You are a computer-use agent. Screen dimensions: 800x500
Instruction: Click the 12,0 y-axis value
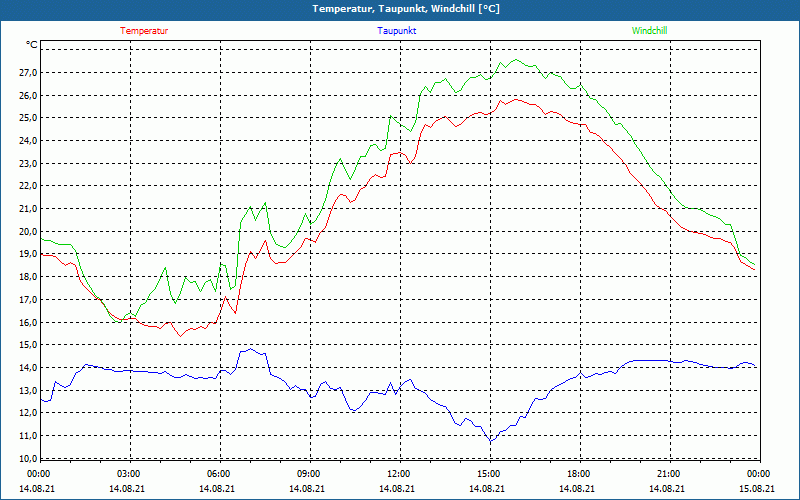click(x=29, y=413)
